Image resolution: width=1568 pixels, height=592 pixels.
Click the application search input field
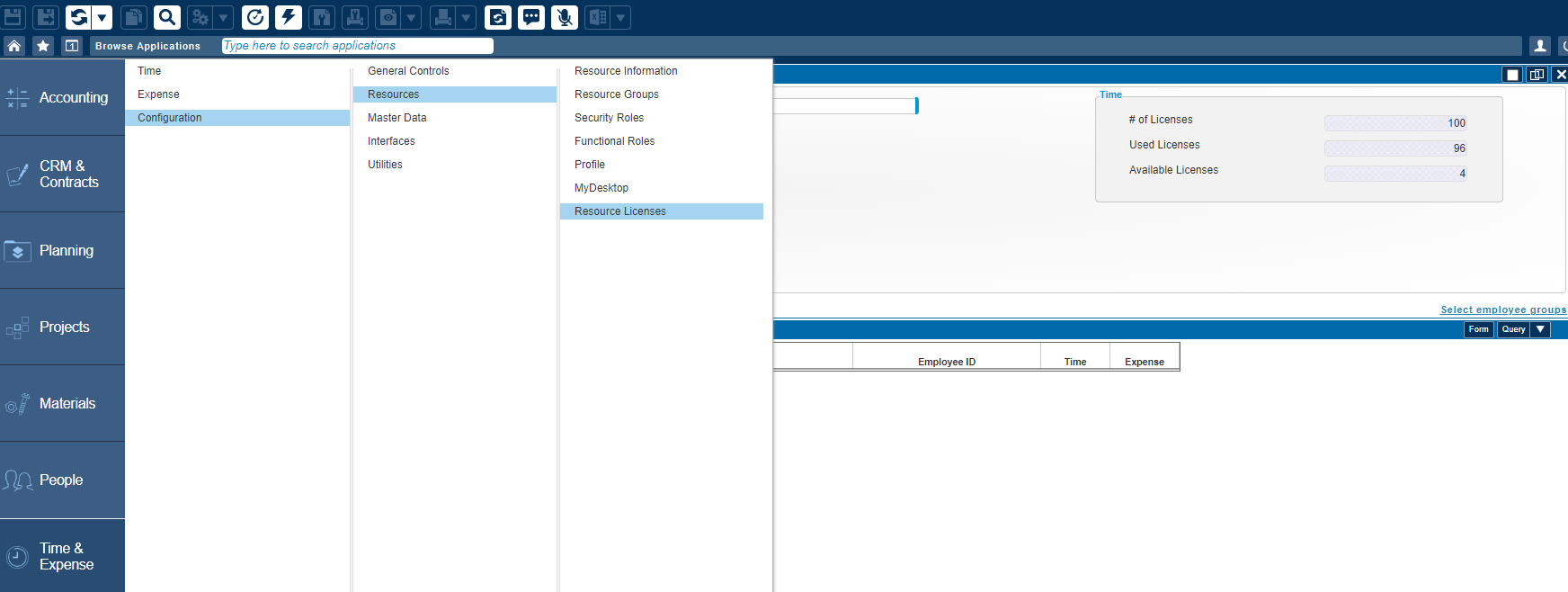(x=357, y=46)
